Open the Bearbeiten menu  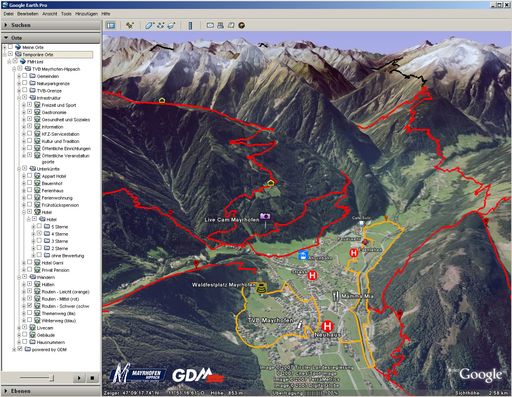[x=28, y=14]
